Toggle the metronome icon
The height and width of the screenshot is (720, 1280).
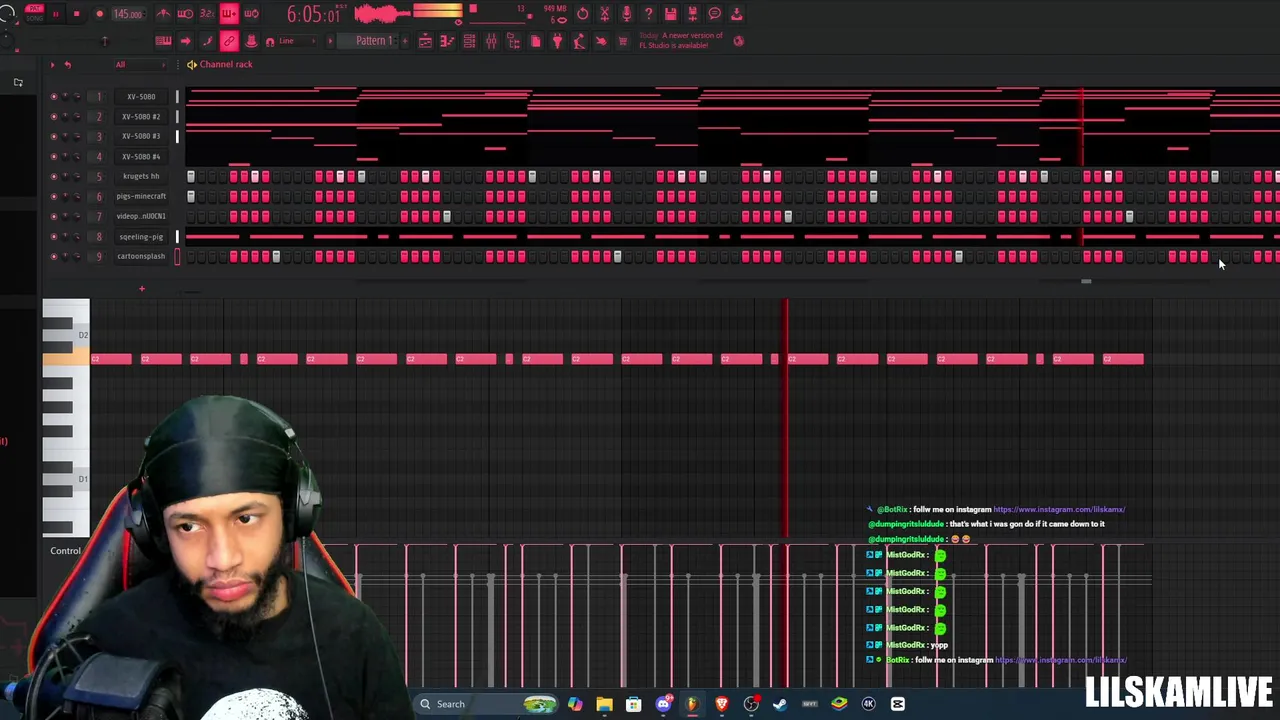click(163, 14)
